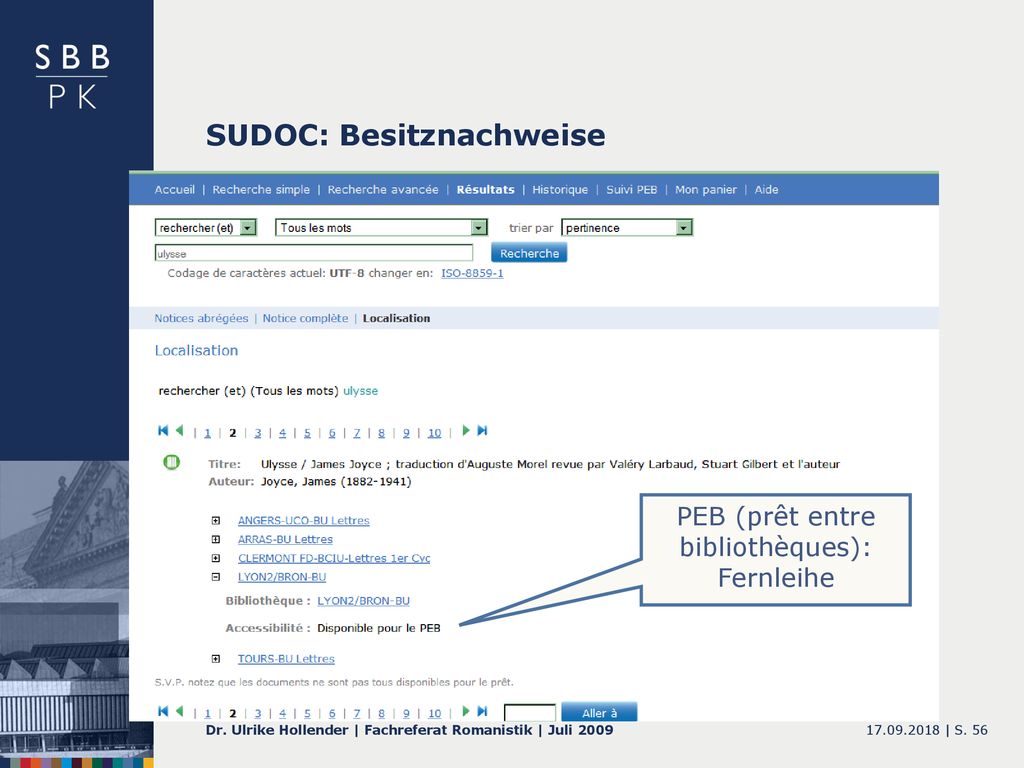Open Suivi PEB in the menu bar
Screen dimensions: 1024x768
[x=632, y=189]
